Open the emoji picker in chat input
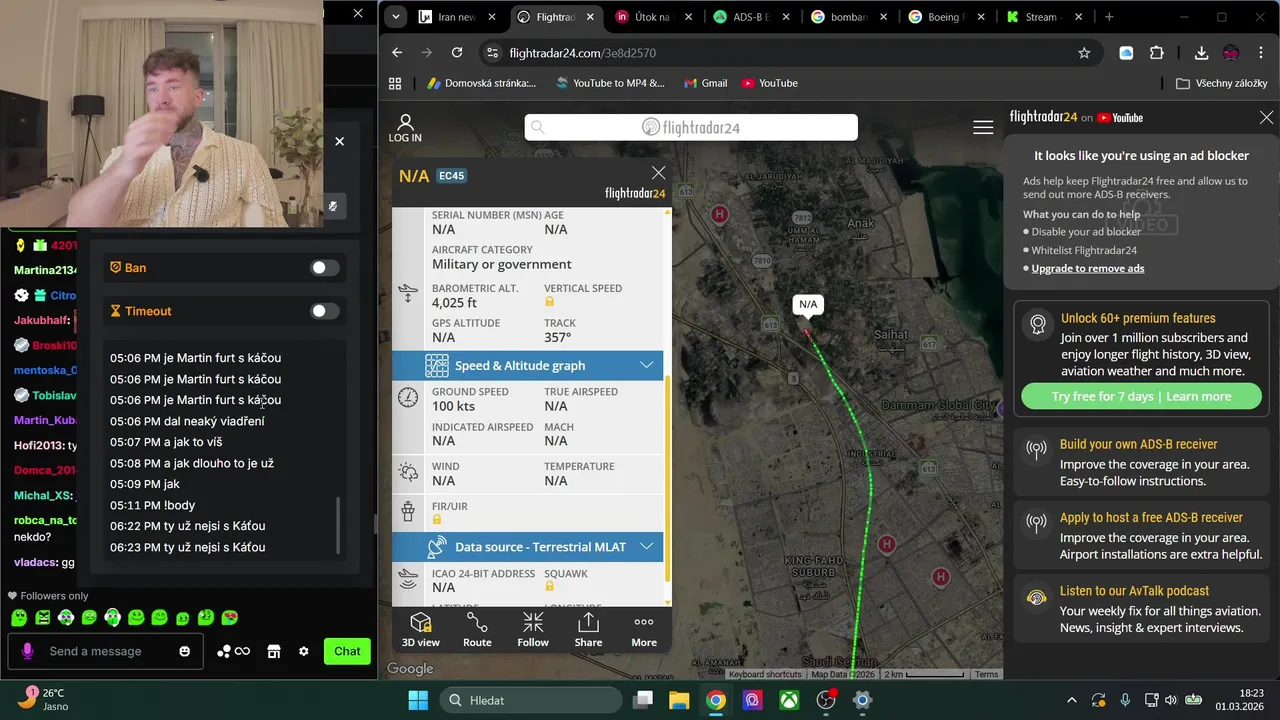Screen dimensions: 1280x720 [184, 651]
